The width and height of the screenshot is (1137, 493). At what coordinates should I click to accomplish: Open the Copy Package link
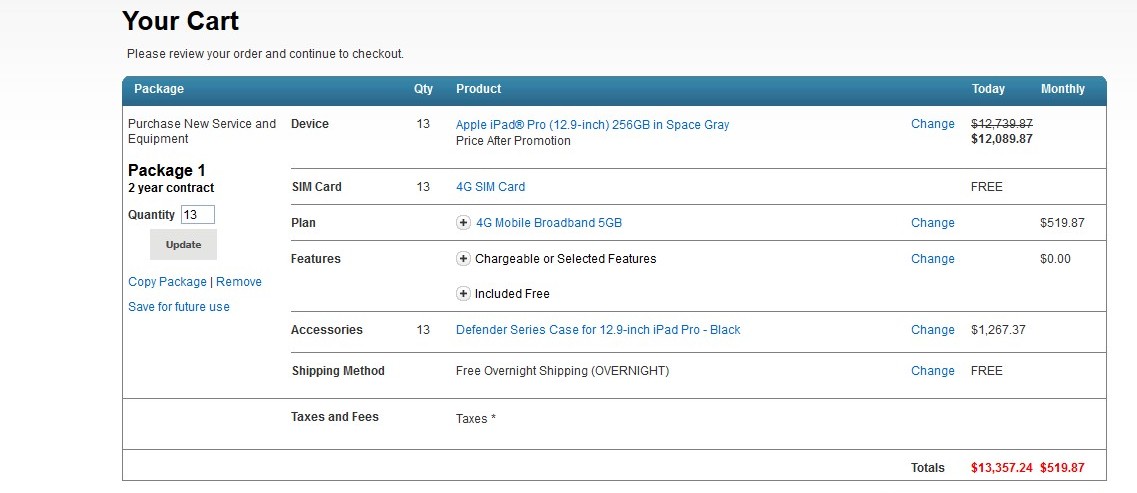(x=167, y=282)
